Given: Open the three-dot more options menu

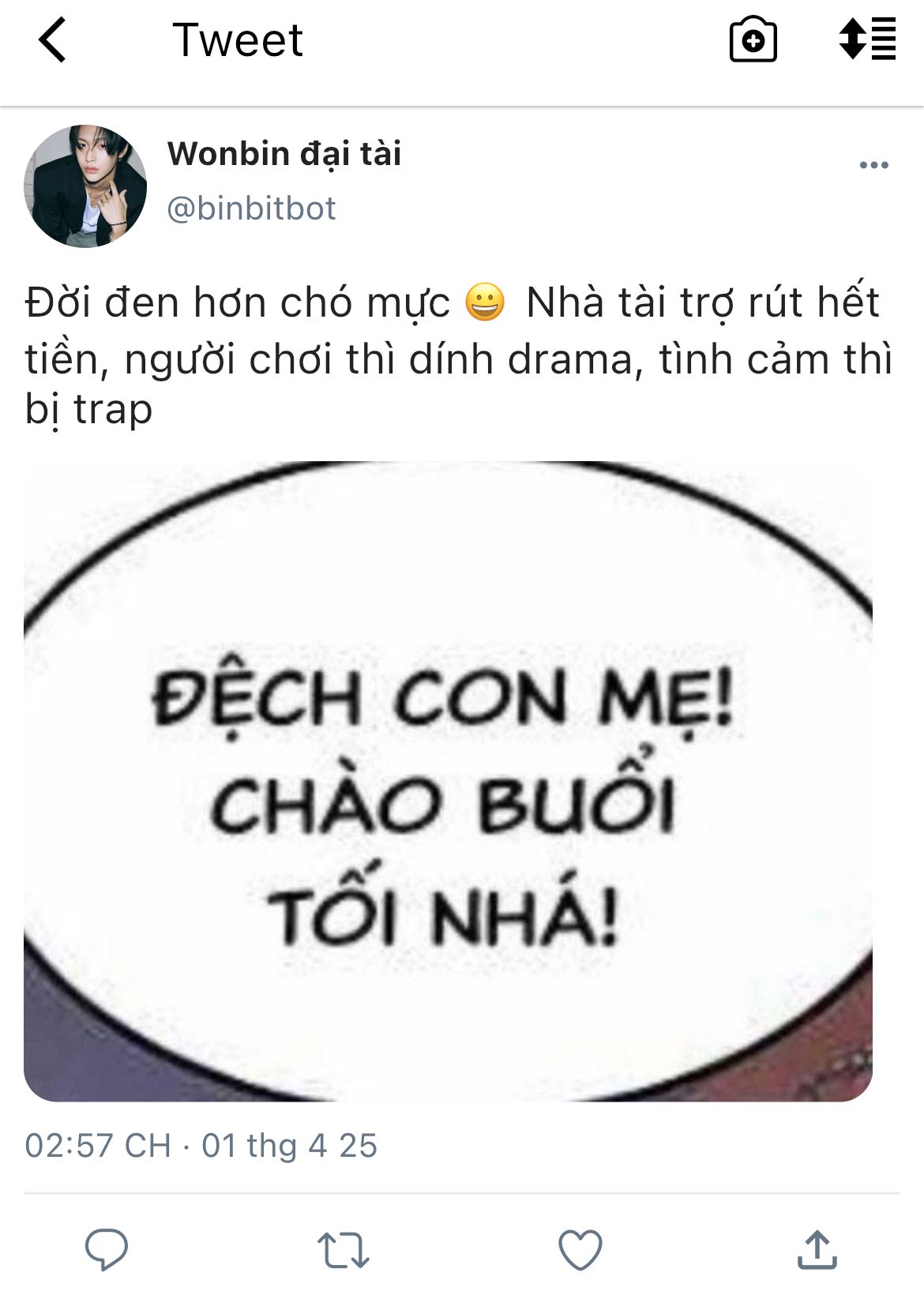Looking at the screenshot, I should pos(873,165).
